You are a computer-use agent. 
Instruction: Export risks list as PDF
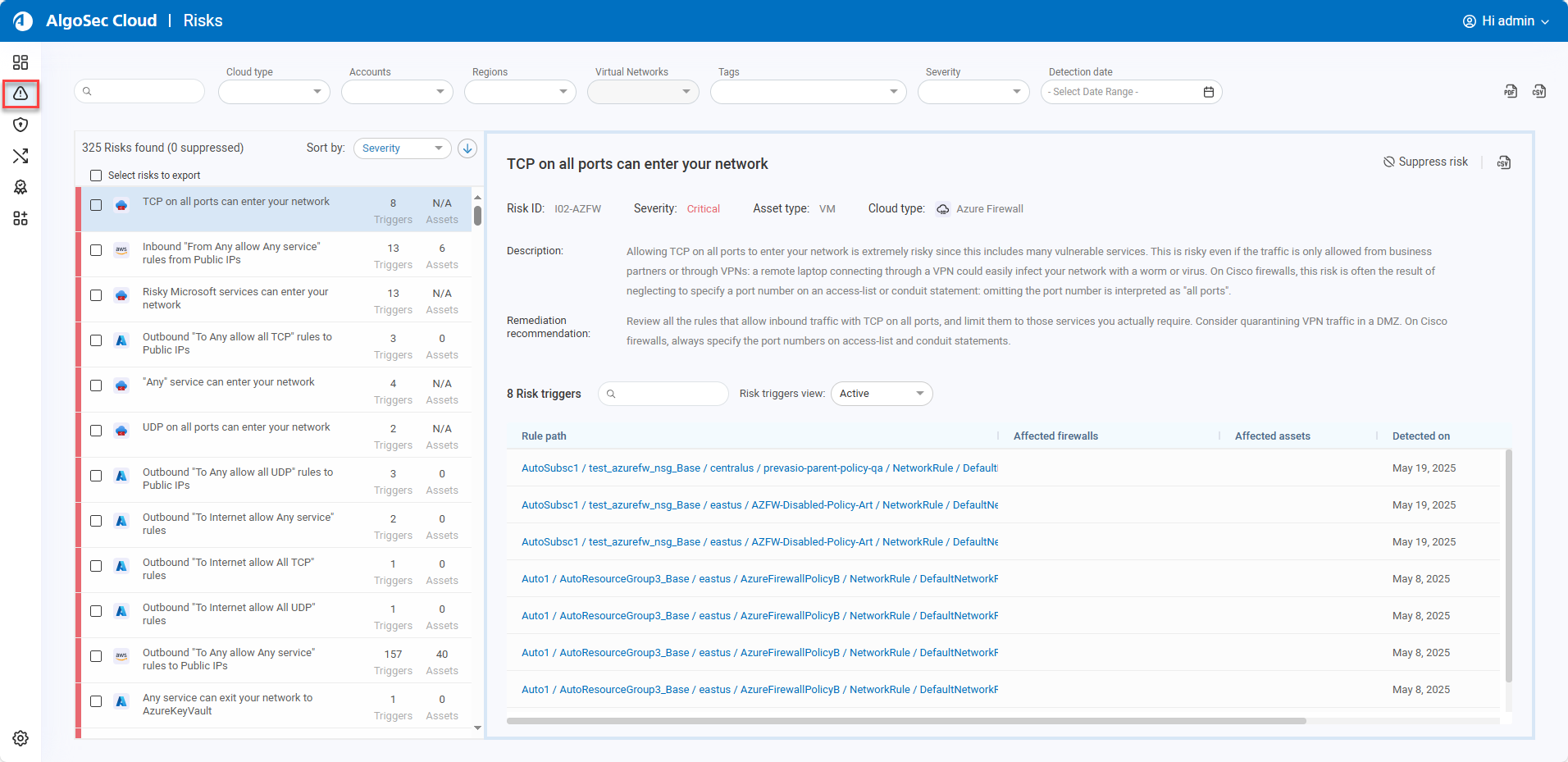[1511, 92]
